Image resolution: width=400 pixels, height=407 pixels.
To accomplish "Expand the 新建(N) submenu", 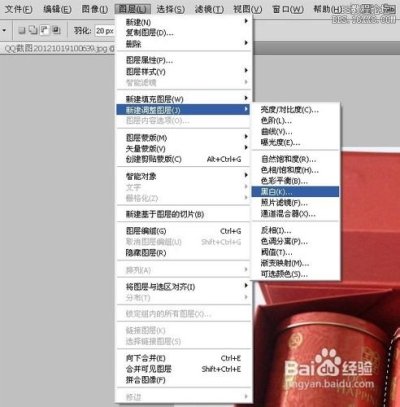I will 184,22.
